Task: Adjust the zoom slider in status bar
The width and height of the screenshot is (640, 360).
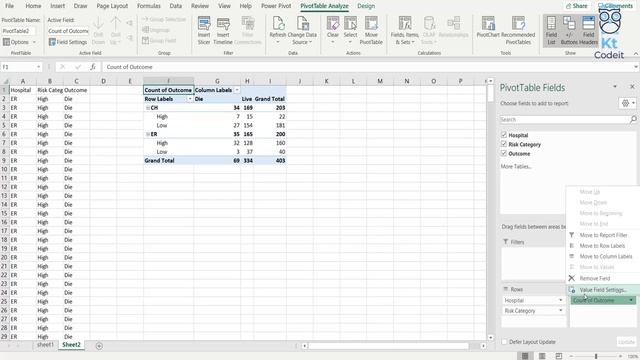Action: pyautogui.click(x=596, y=356)
